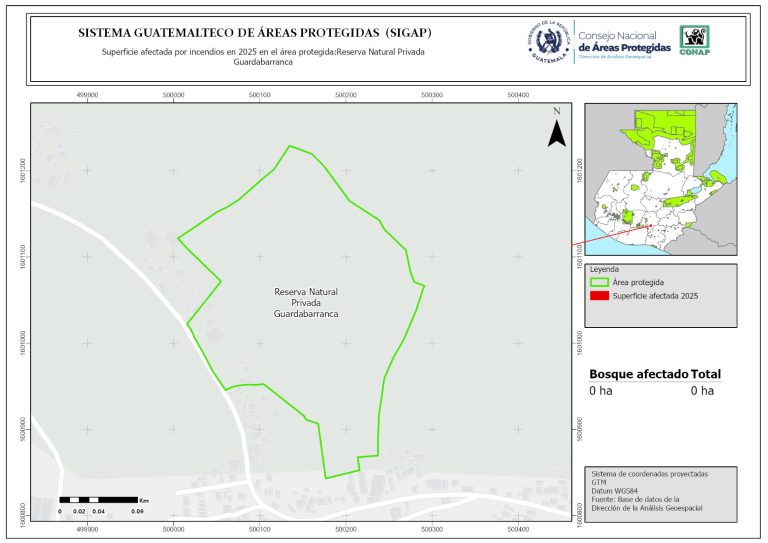Click the Superficie afectada 2025 legend label

(655, 296)
